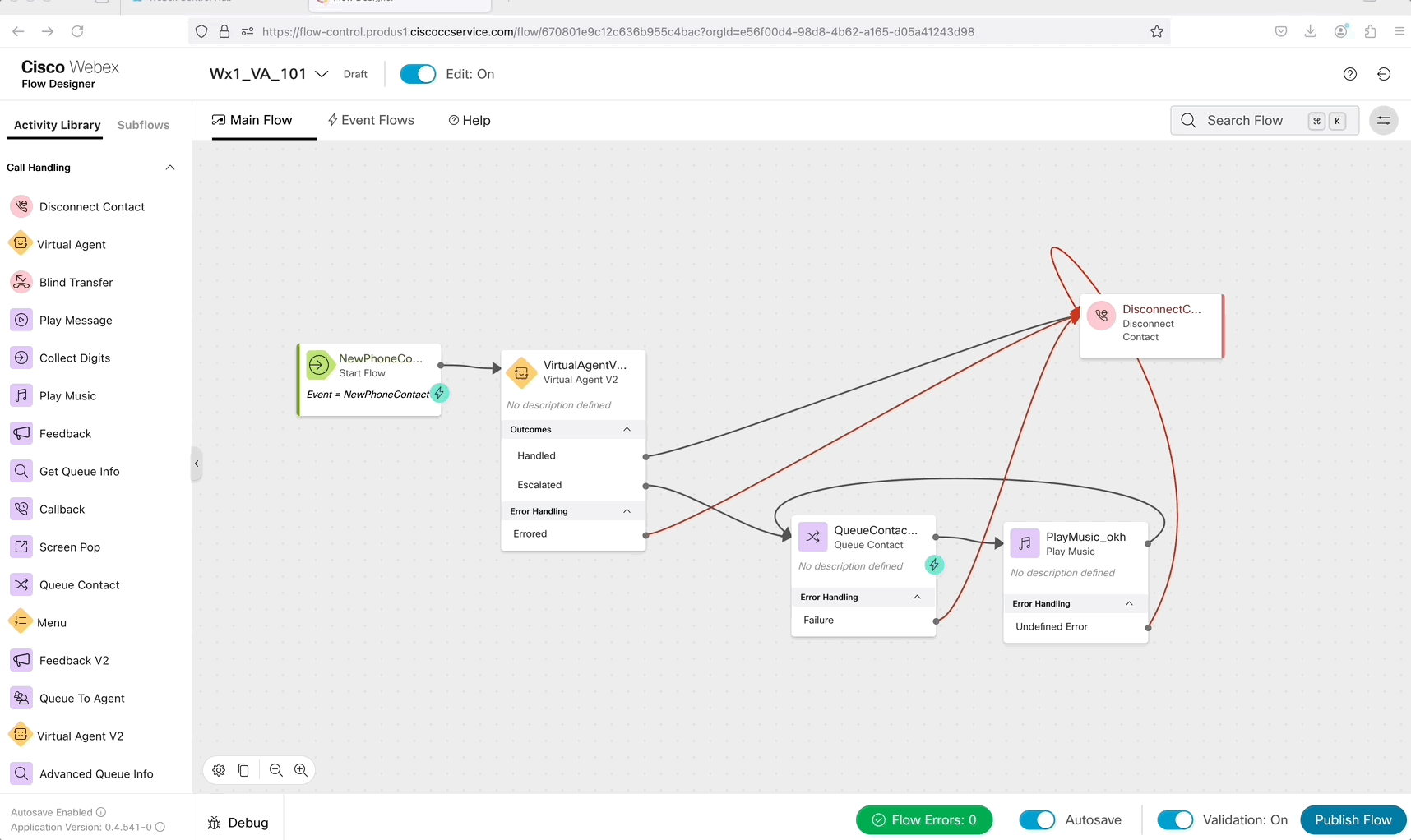Click the zoom out magnifier icon
The image size is (1411, 840).
point(276,770)
